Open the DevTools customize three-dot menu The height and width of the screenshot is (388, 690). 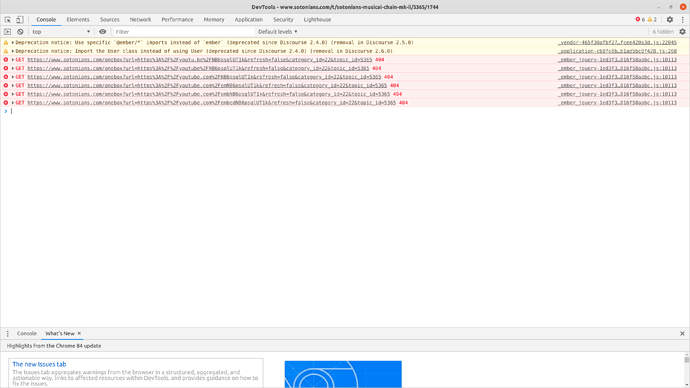[683, 19]
